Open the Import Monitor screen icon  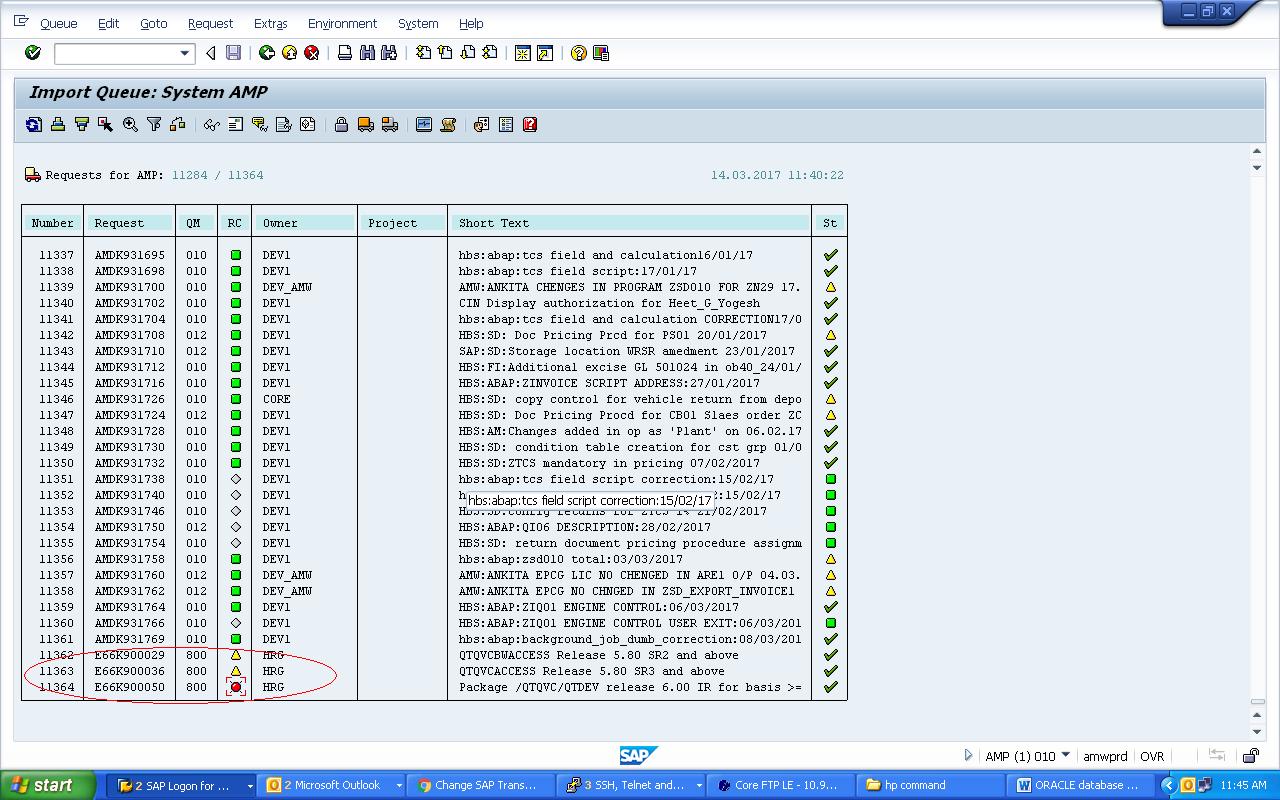pos(424,124)
